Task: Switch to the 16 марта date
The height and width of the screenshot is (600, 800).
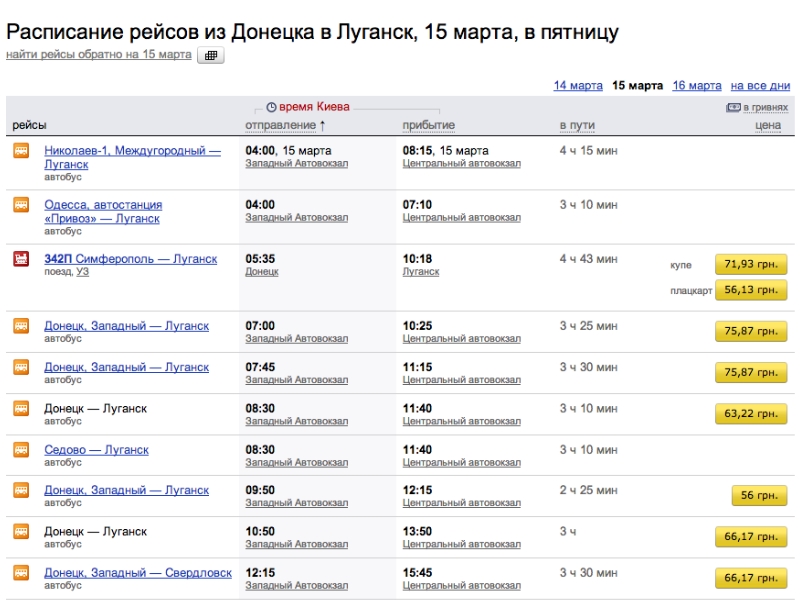Action: coord(697,86)
